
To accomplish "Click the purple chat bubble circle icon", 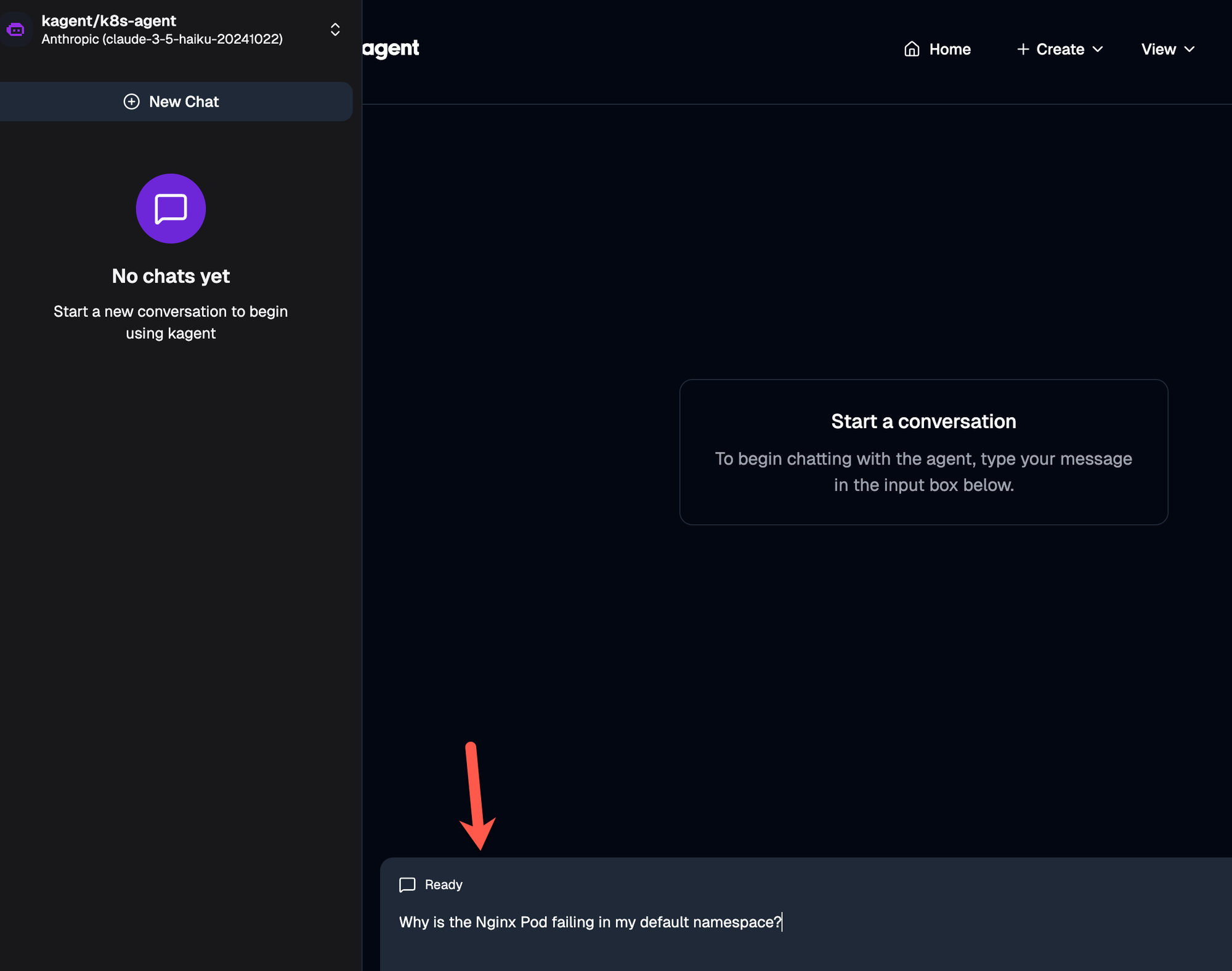I will (x=171, y=208).
